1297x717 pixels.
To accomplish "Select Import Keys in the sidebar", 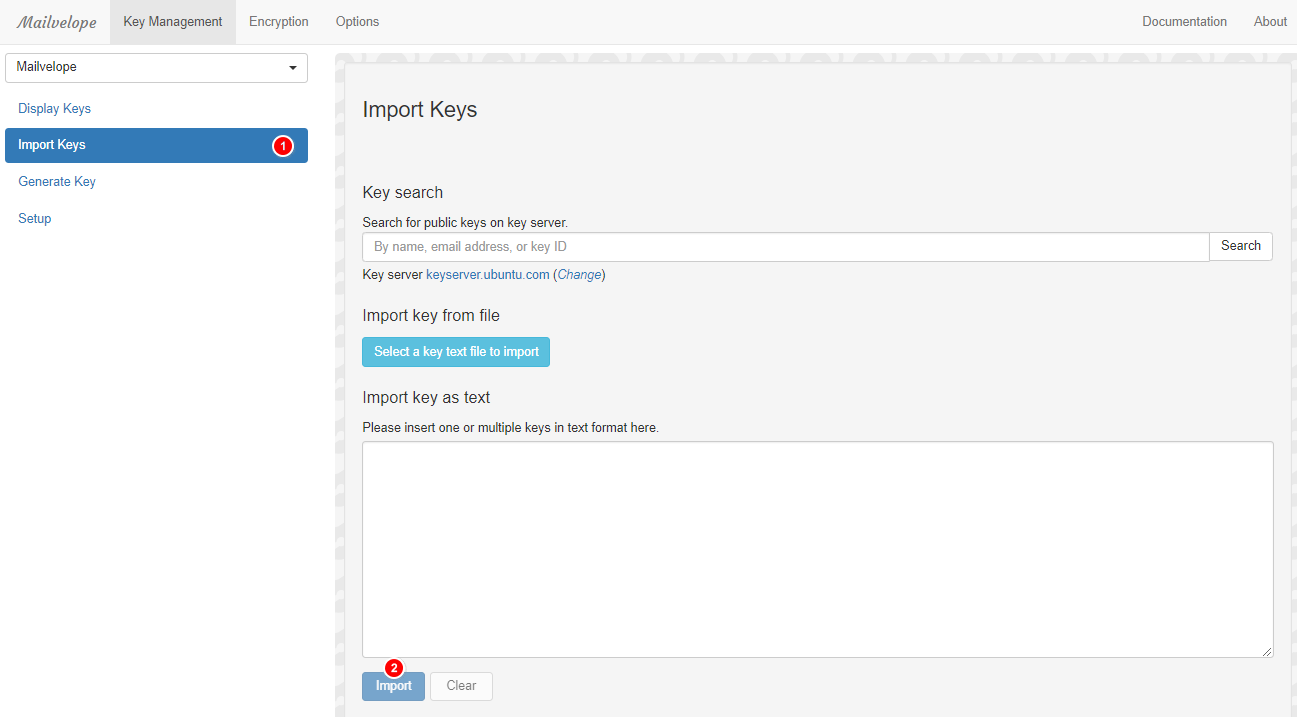I will coord(156,145).
